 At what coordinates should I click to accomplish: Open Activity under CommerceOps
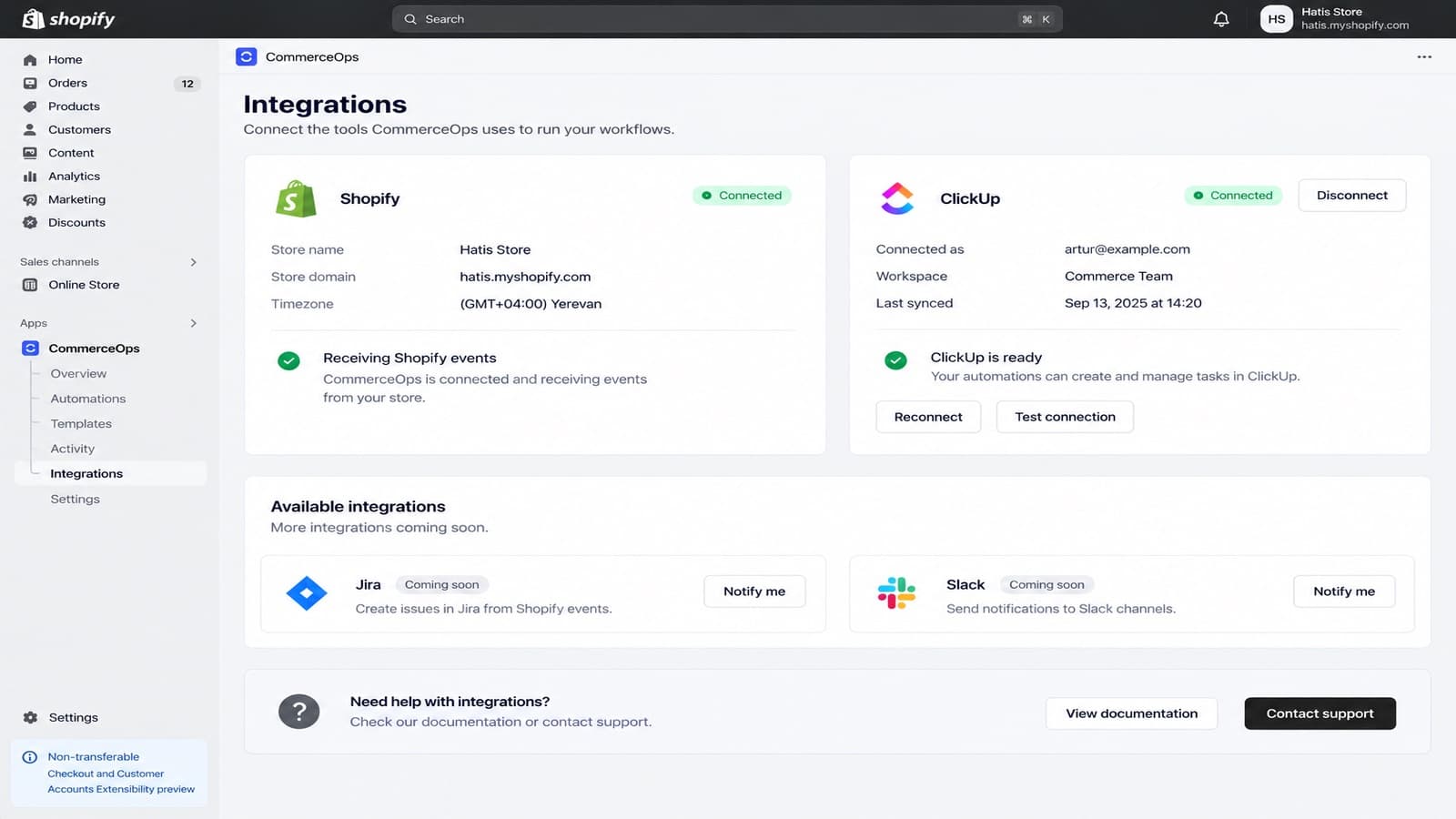73,449
